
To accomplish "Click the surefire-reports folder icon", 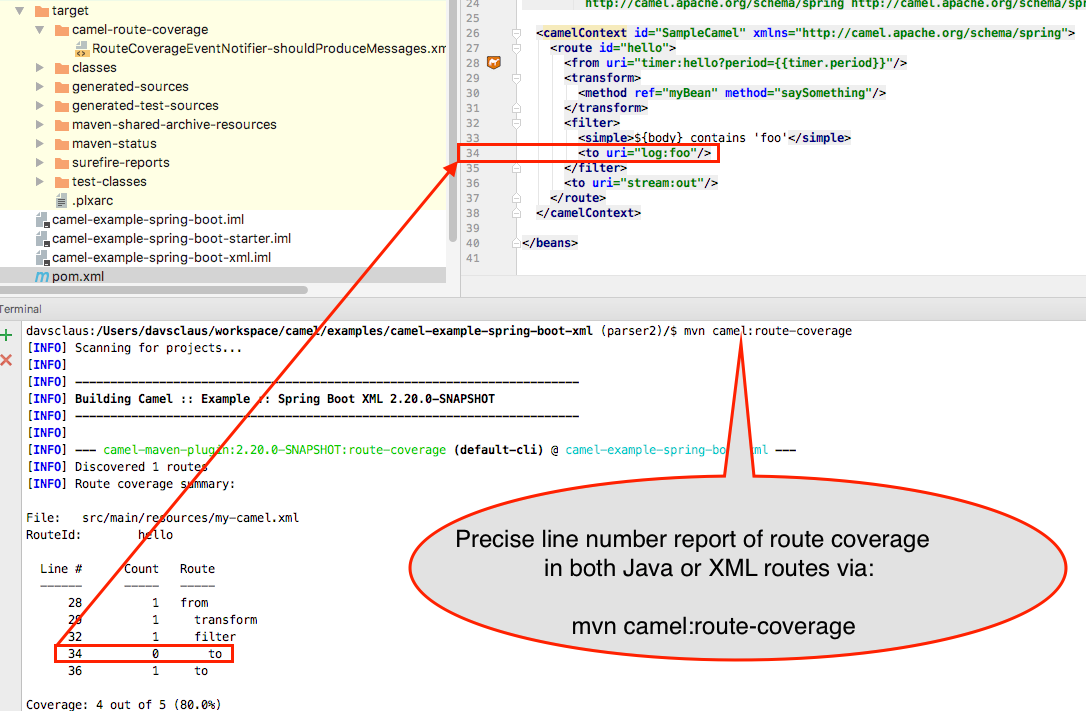I will (x=62, y=163).
